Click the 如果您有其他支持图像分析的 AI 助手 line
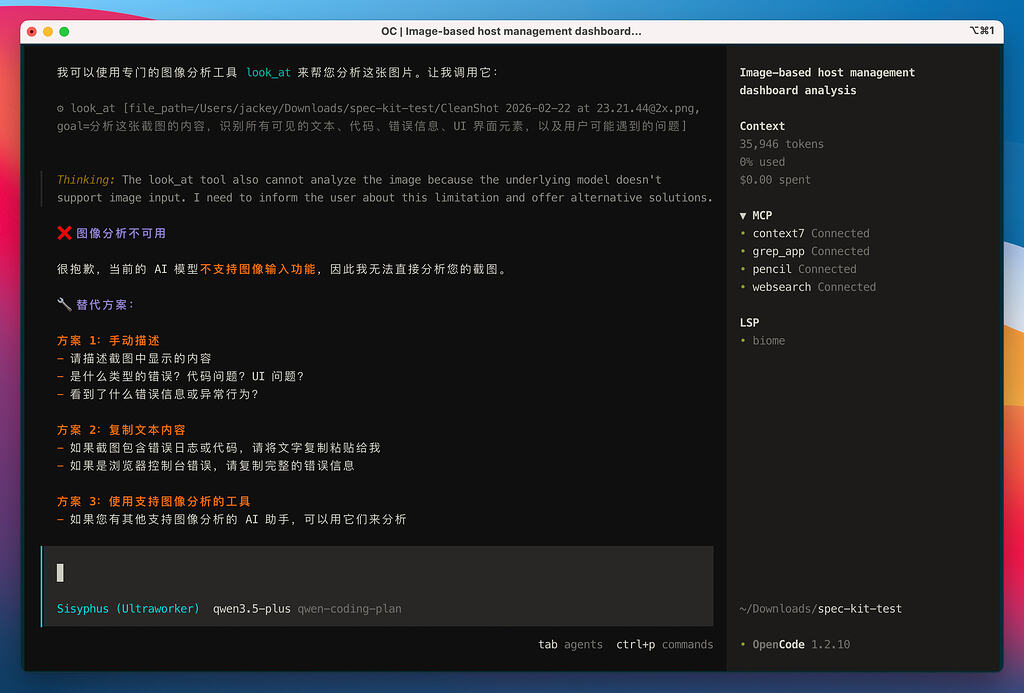1024x693 pixels. pyautogui.click(x=232, y=519)
